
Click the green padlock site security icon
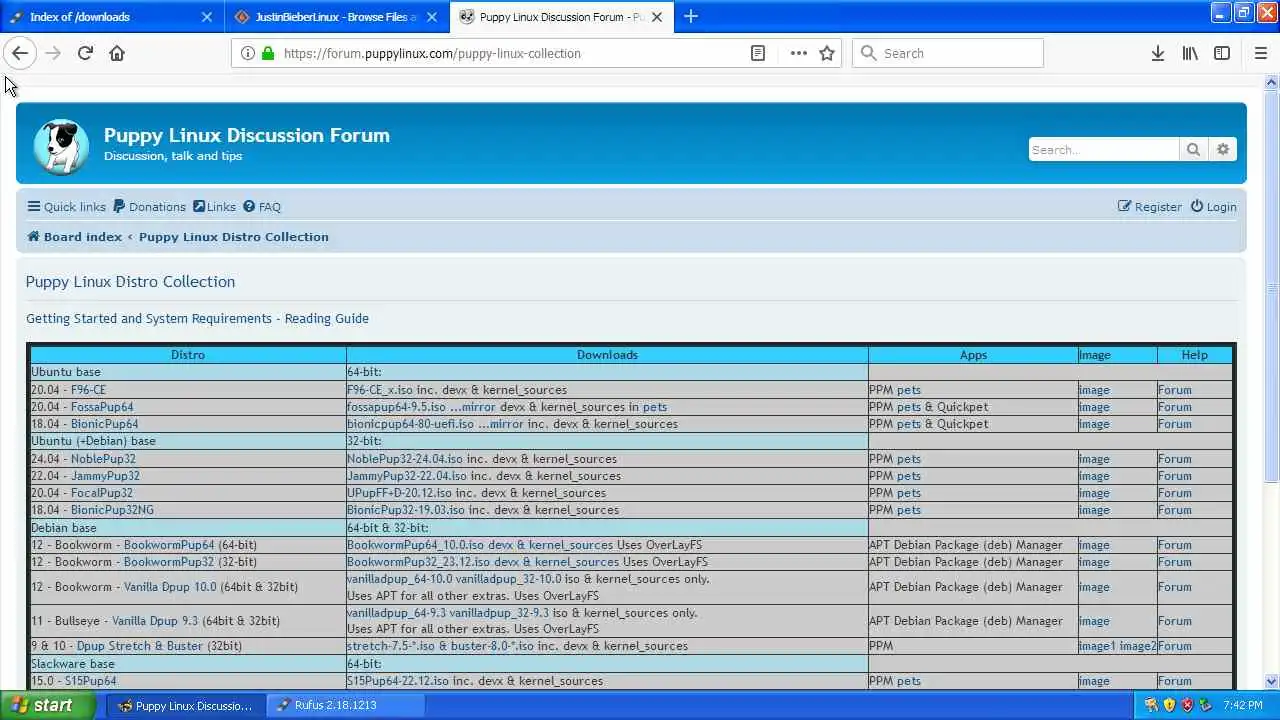(267, 53)
